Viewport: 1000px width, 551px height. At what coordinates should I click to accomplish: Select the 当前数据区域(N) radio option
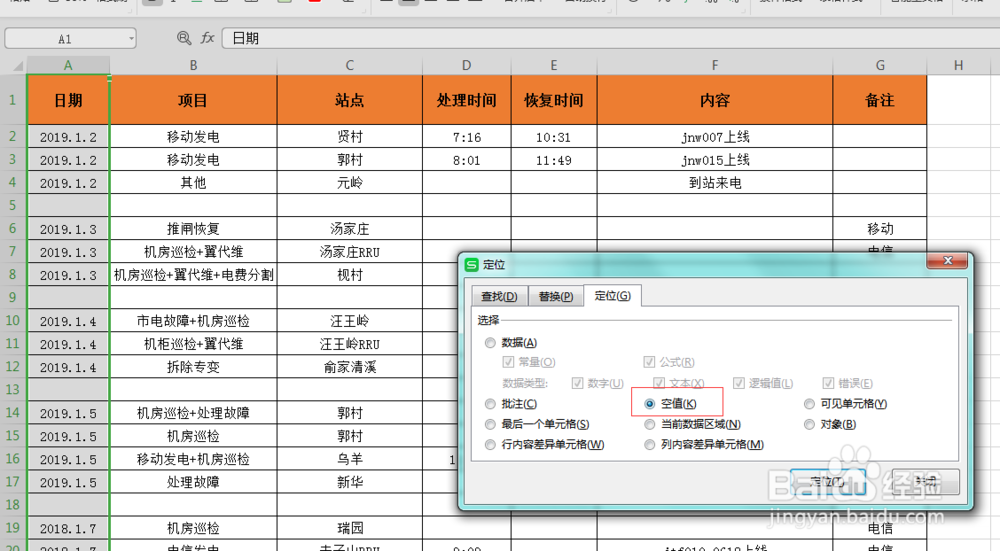click(649, 424)
